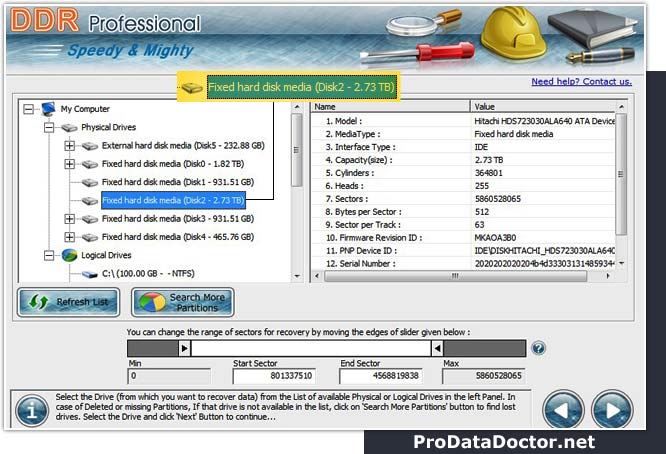The height and width of the screenshot is (454, 666).
Task: Select the My Computer icon
Action: tap(48, 109)
